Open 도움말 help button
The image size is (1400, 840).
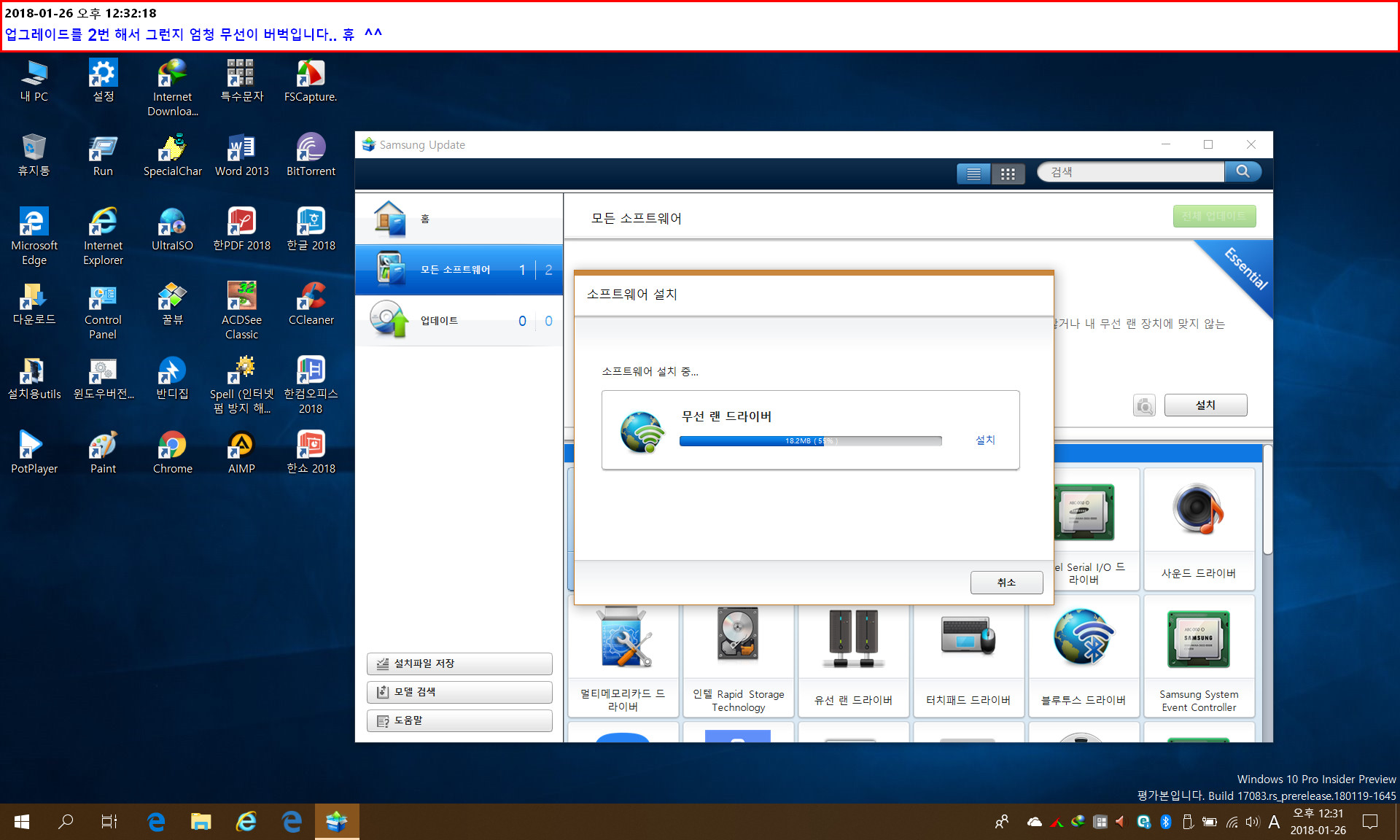459,720
